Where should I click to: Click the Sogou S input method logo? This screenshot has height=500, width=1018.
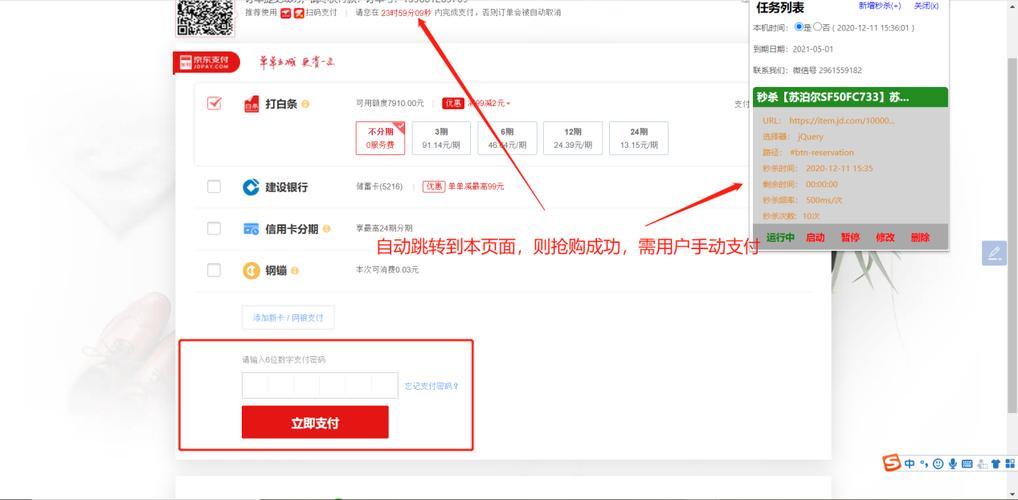click(x=891, y=463)
